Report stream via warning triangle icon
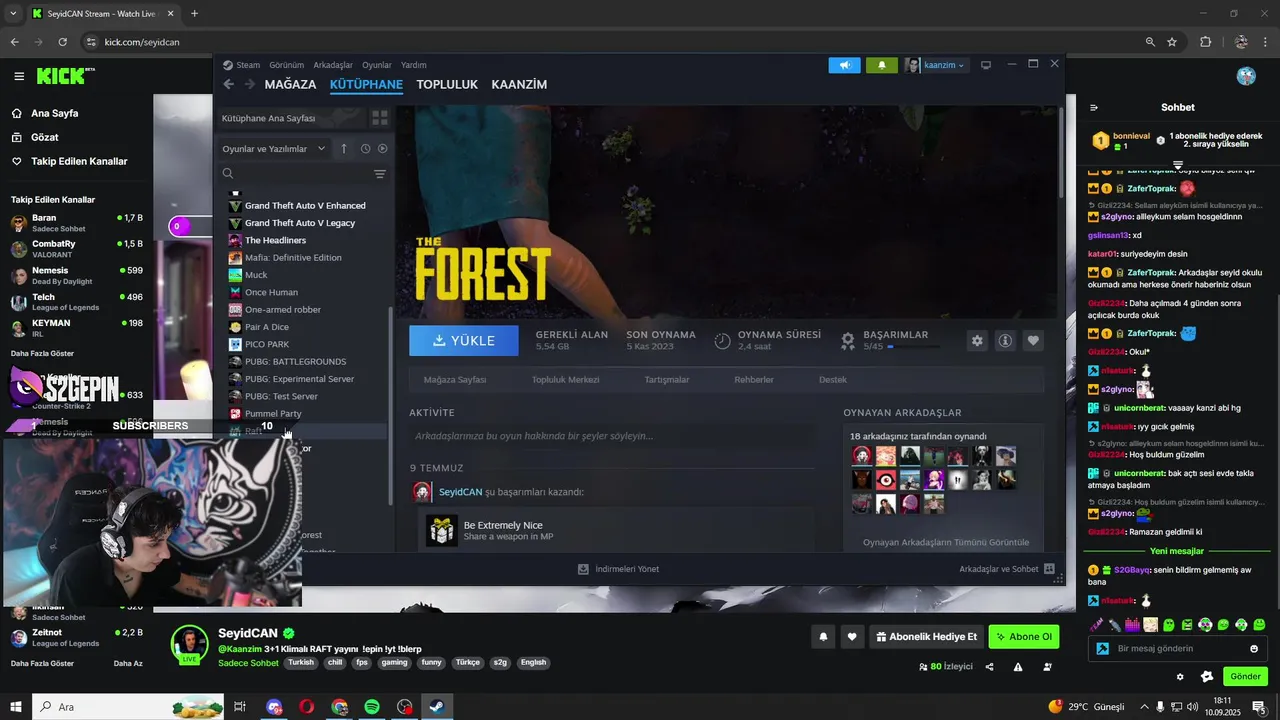The width and height of the screenshot is (1280, 720). pyautogui.click(x=1018, y=667)
